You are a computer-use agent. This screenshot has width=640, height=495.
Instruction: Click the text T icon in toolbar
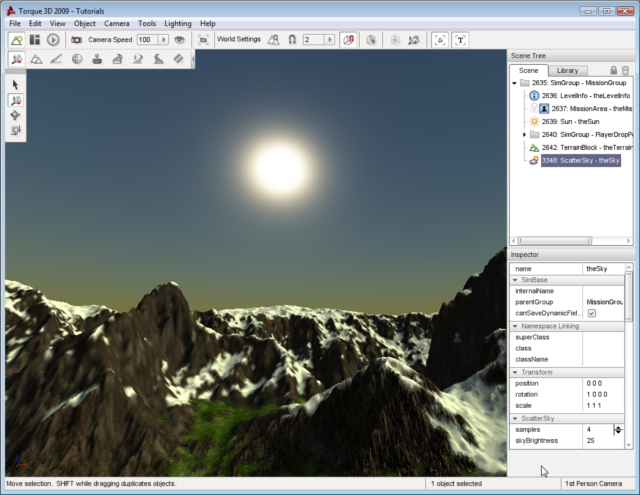click(x=460, y=39)
